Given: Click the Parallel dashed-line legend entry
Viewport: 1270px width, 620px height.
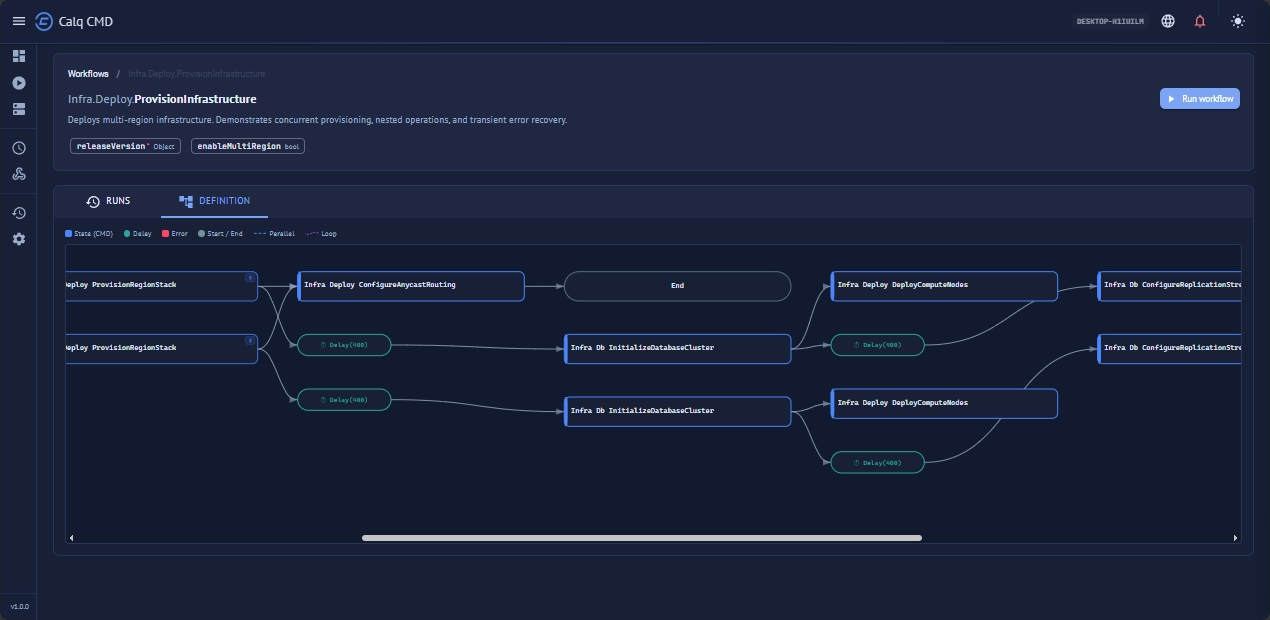Looking at the screenshot, I should (274, 234).
